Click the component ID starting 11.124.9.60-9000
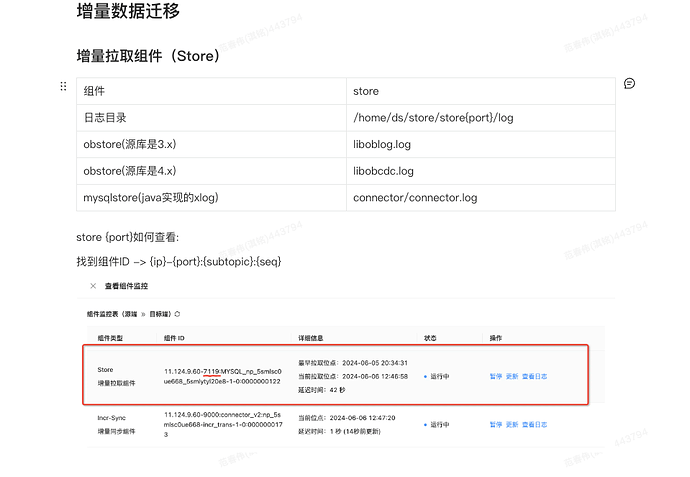 pyautogui.click(x=223, y=424)
